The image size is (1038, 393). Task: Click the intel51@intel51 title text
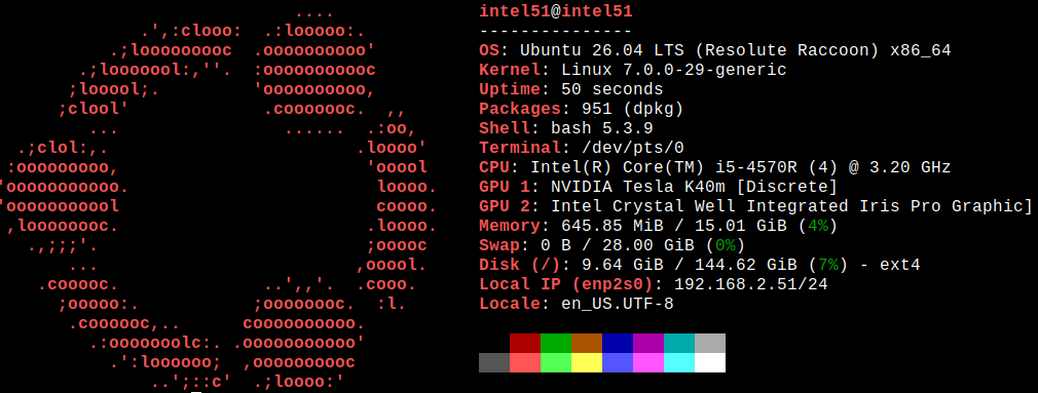tap(555, 11)
